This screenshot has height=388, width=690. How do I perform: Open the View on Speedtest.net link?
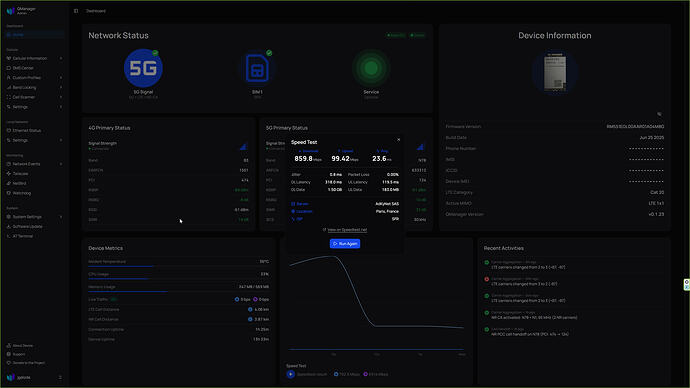347,230
